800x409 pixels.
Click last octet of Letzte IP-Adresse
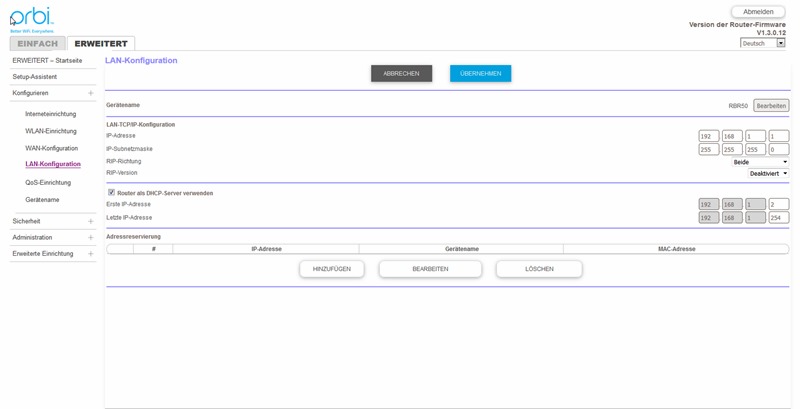[779, 217]
